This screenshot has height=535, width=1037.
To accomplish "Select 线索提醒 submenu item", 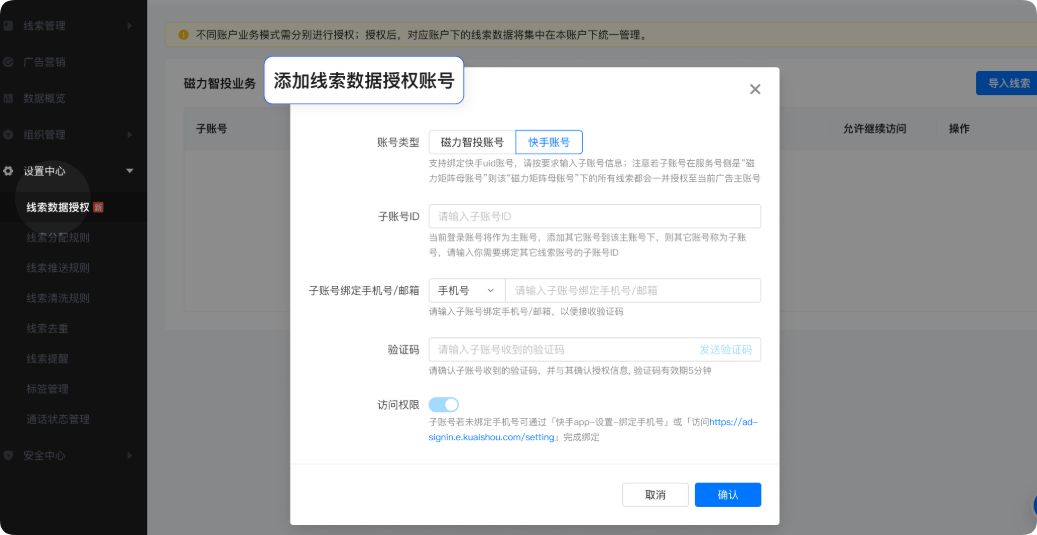I will pos(47,358).
